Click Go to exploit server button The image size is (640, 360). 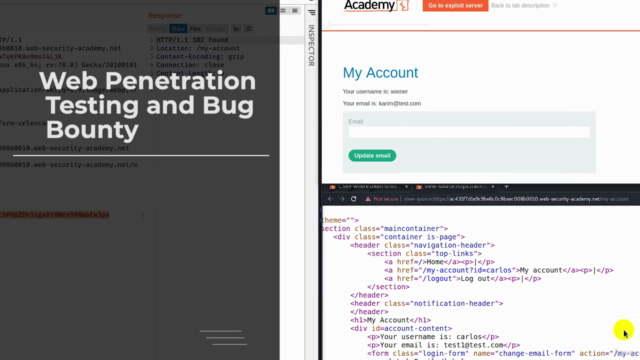click(x=455, y=5)
